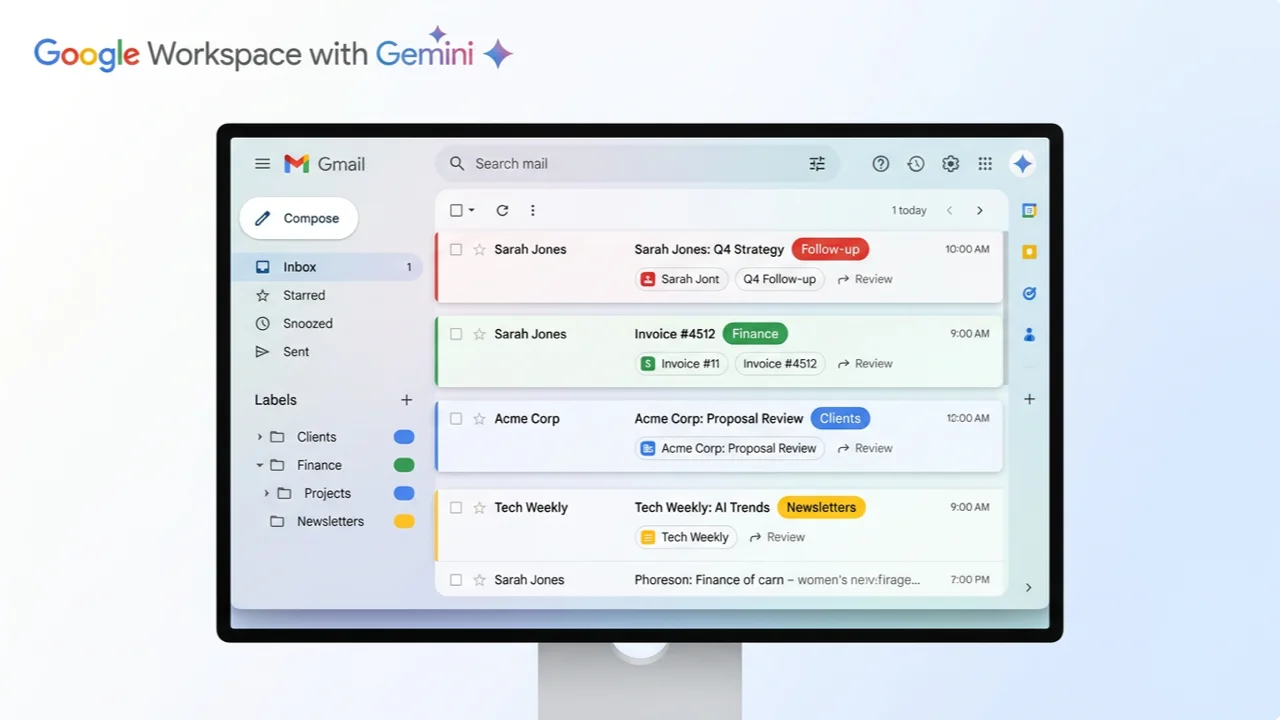Screen dimensions: 1280x720
Task: Select the Finance label
Action: 319,465
